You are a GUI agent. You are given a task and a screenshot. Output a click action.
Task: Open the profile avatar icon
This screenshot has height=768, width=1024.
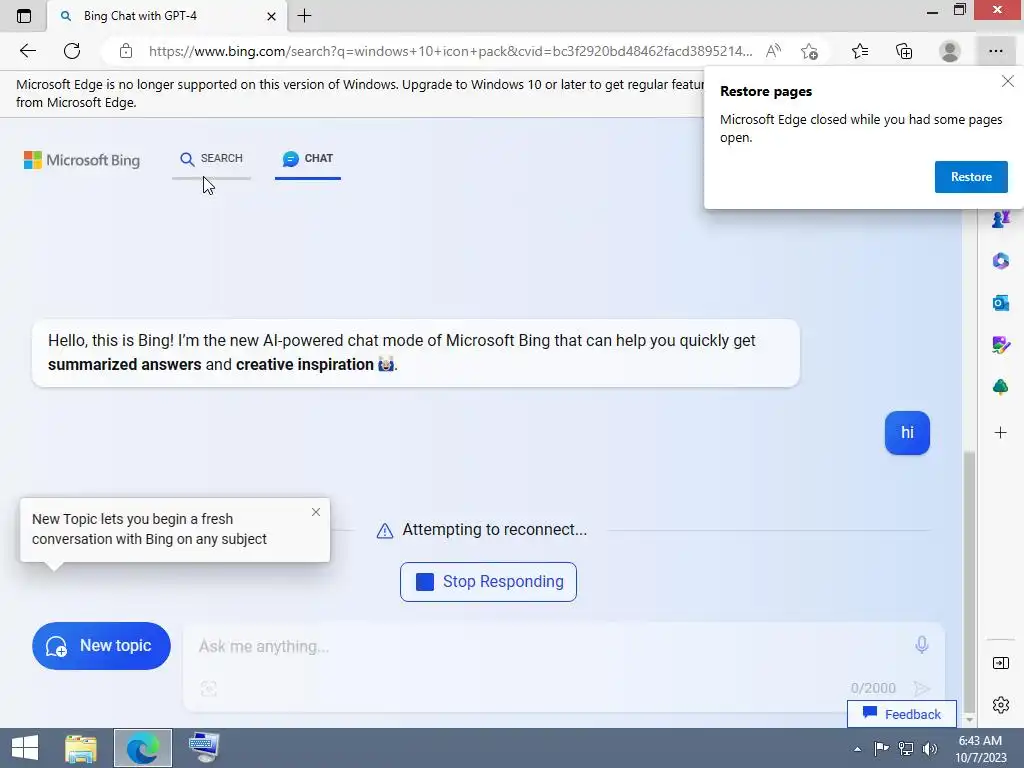950,51
